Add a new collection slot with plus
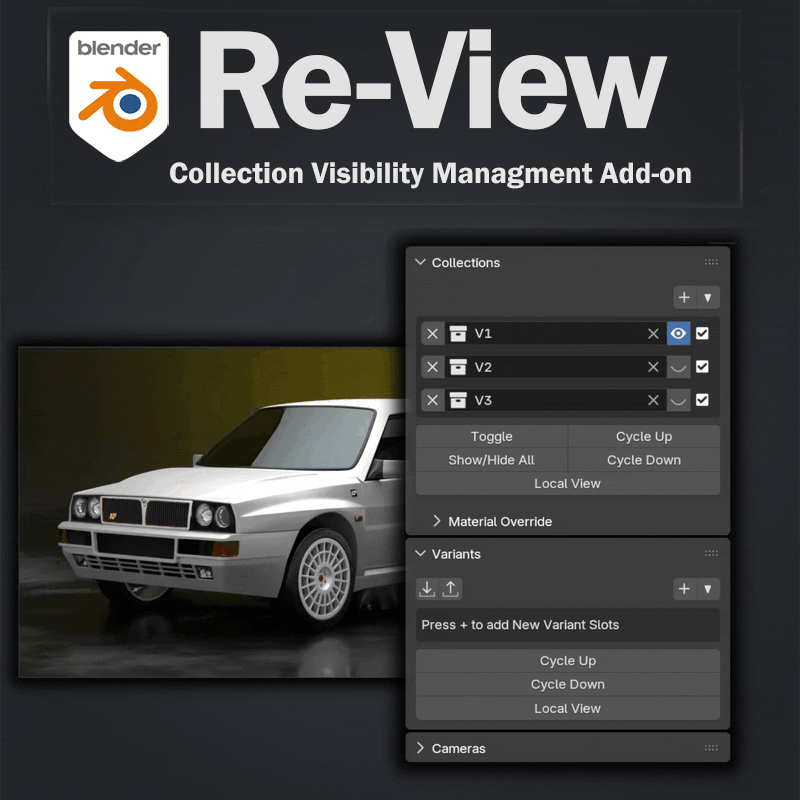Viewport: 800px width, 800px height. click(x=685, y=297)
